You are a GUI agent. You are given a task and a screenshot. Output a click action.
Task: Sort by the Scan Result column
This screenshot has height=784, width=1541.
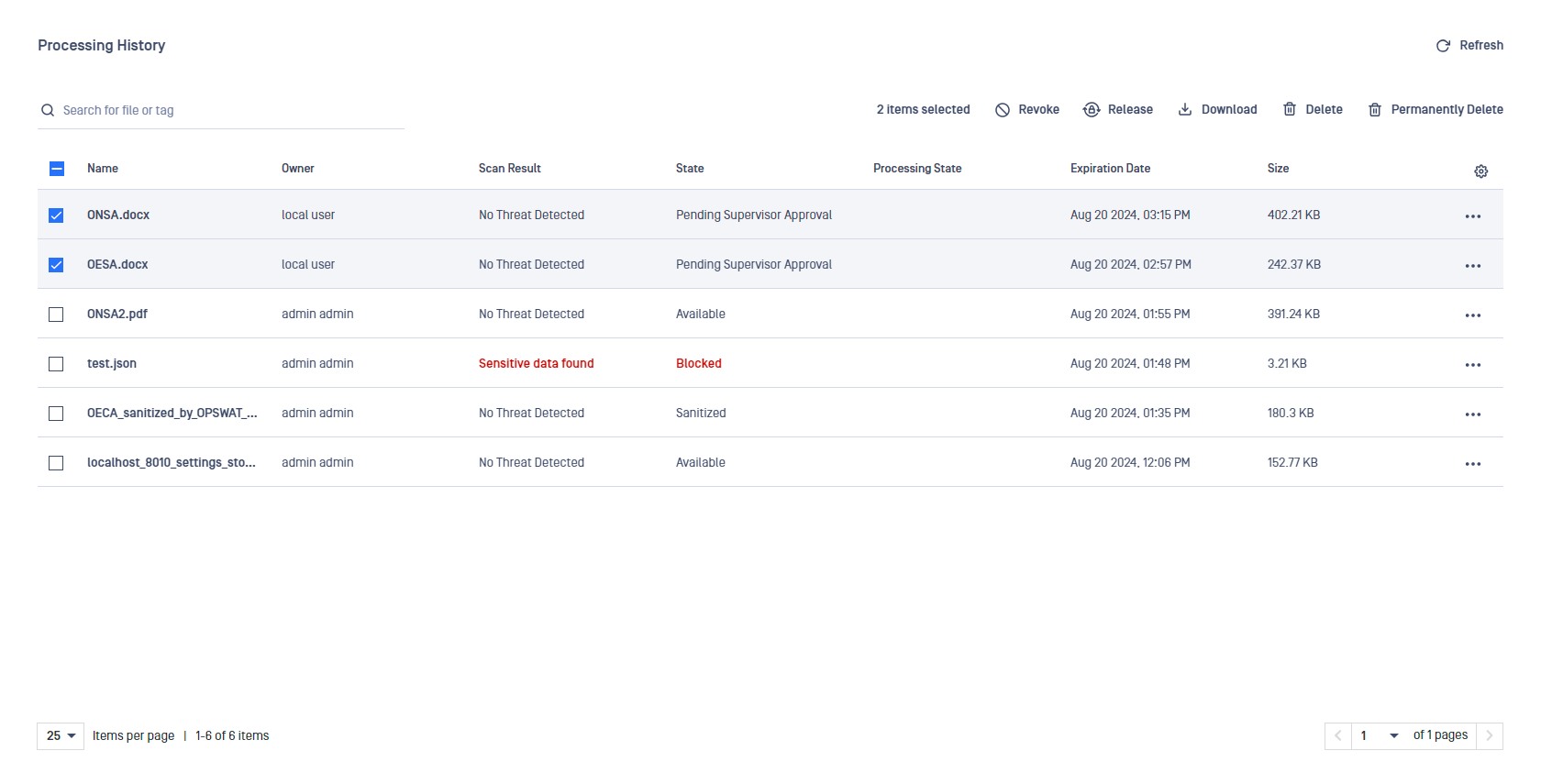pos(509,169)
